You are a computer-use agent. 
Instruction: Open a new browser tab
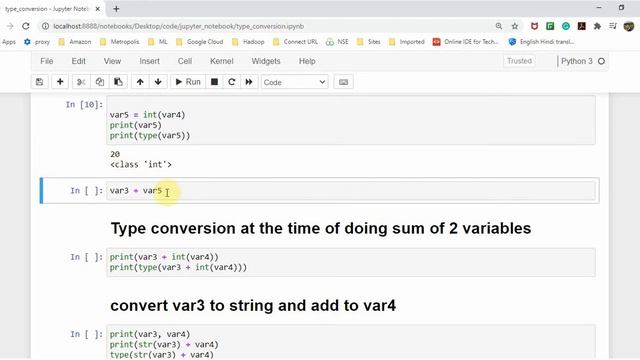116,9
